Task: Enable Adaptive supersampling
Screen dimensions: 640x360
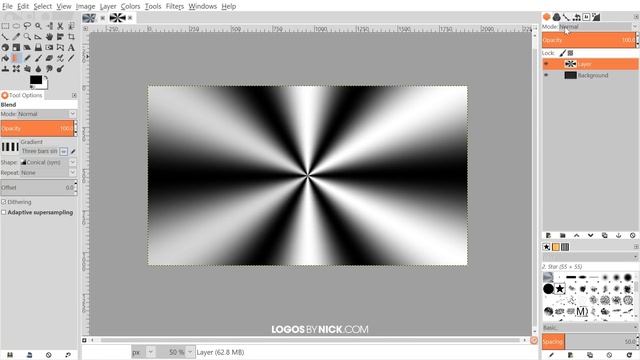Action: pos(4,212)
